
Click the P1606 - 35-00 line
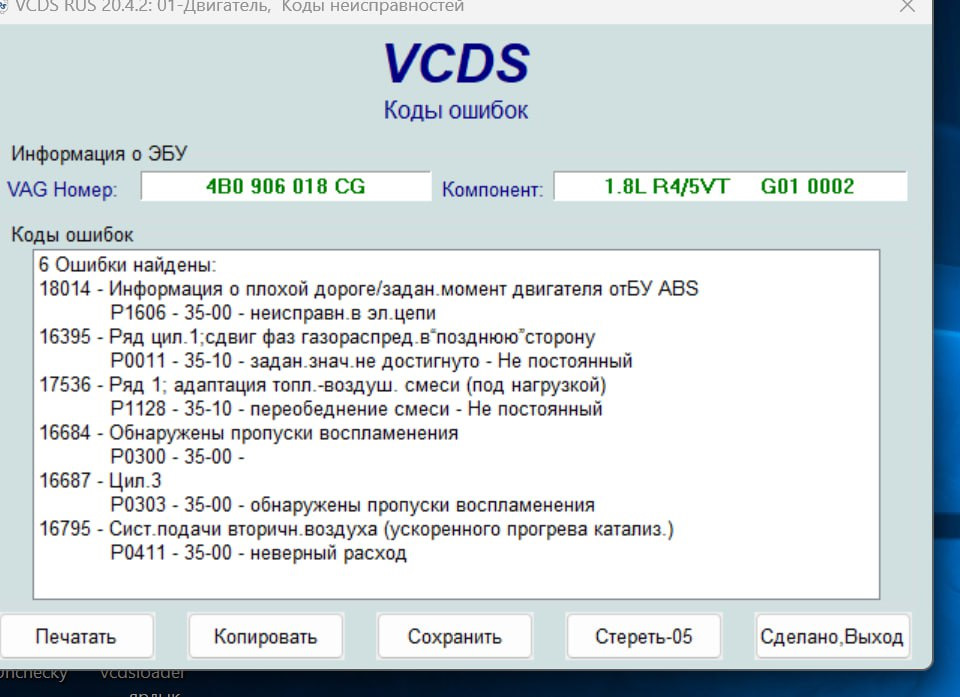(x=273, y=313)
